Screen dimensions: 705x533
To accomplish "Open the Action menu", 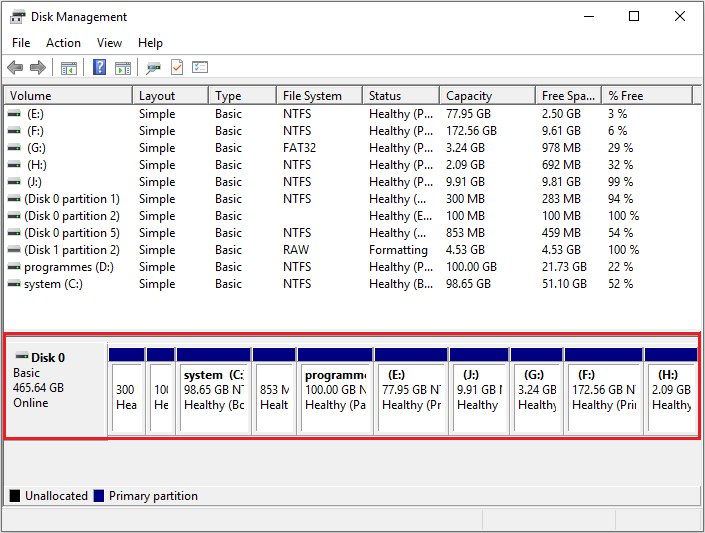I will (63, 43).
